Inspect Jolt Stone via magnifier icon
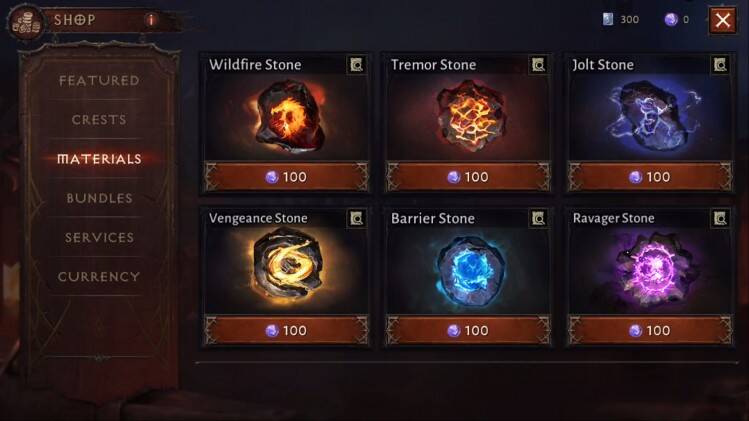The image size is (749, 421). pyautogui.click(x=720, y=65)
